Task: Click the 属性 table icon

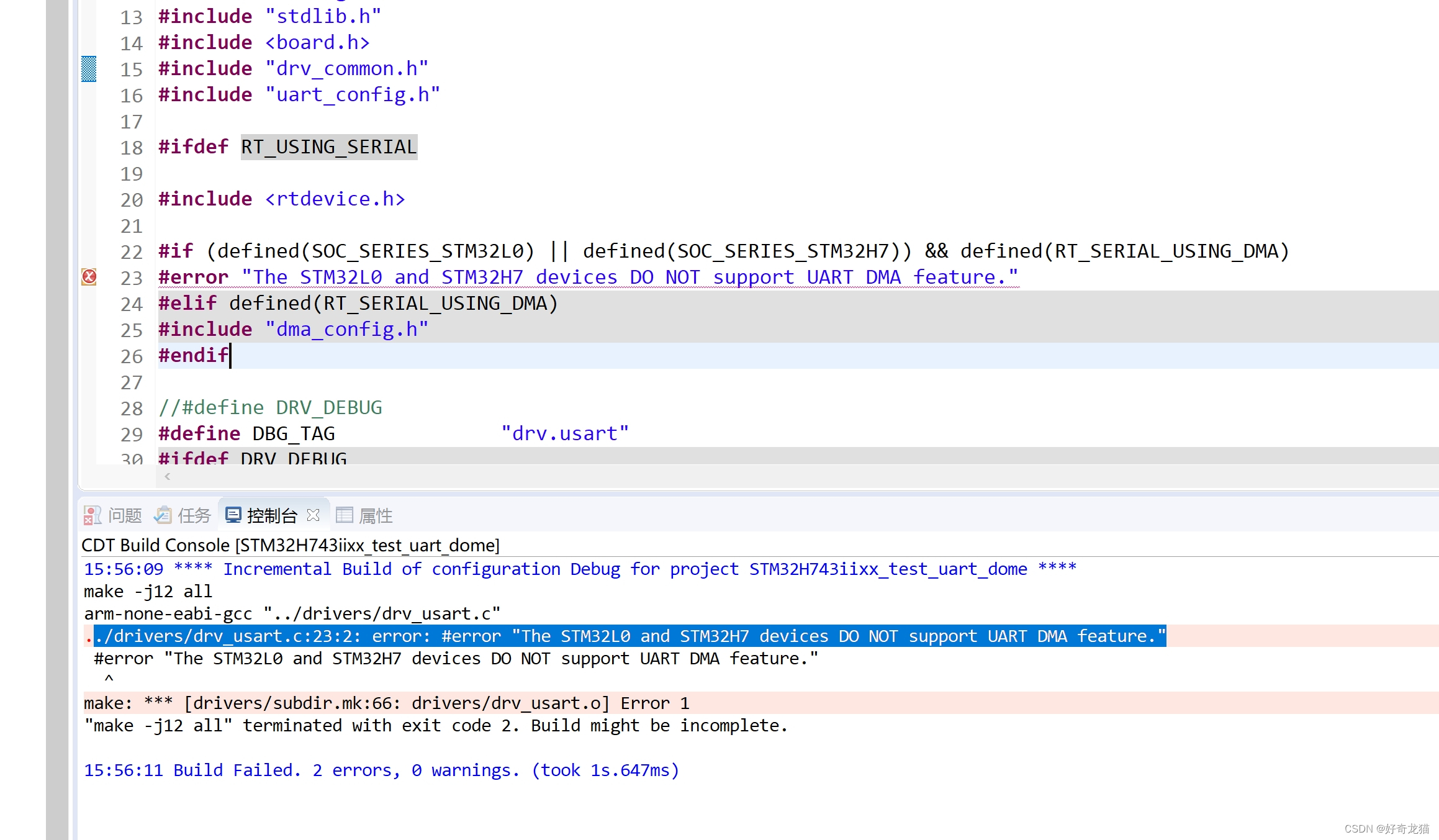Action: point(345,515)
